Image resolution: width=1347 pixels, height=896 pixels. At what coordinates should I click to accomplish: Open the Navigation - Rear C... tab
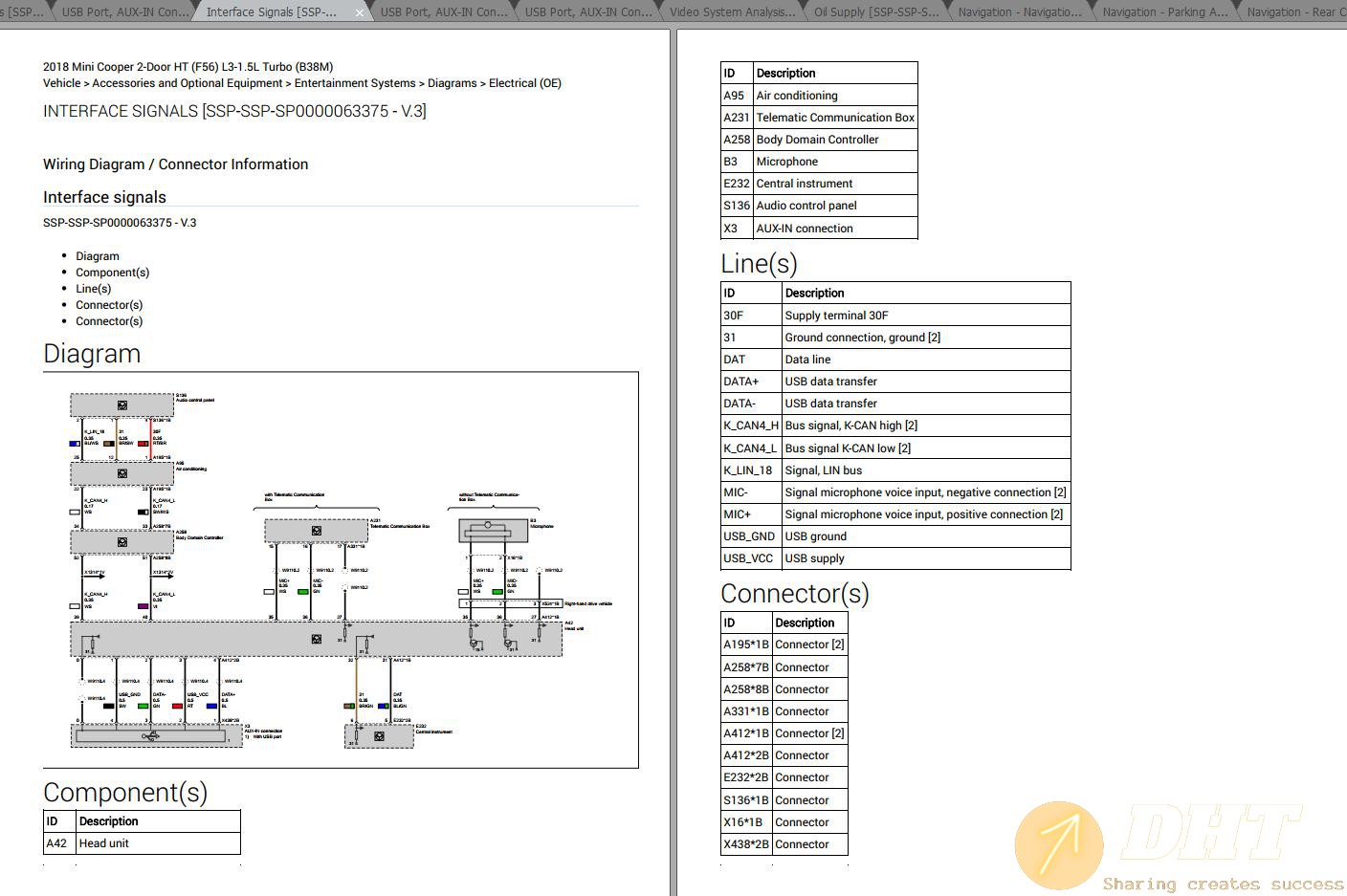(1293, 12)
